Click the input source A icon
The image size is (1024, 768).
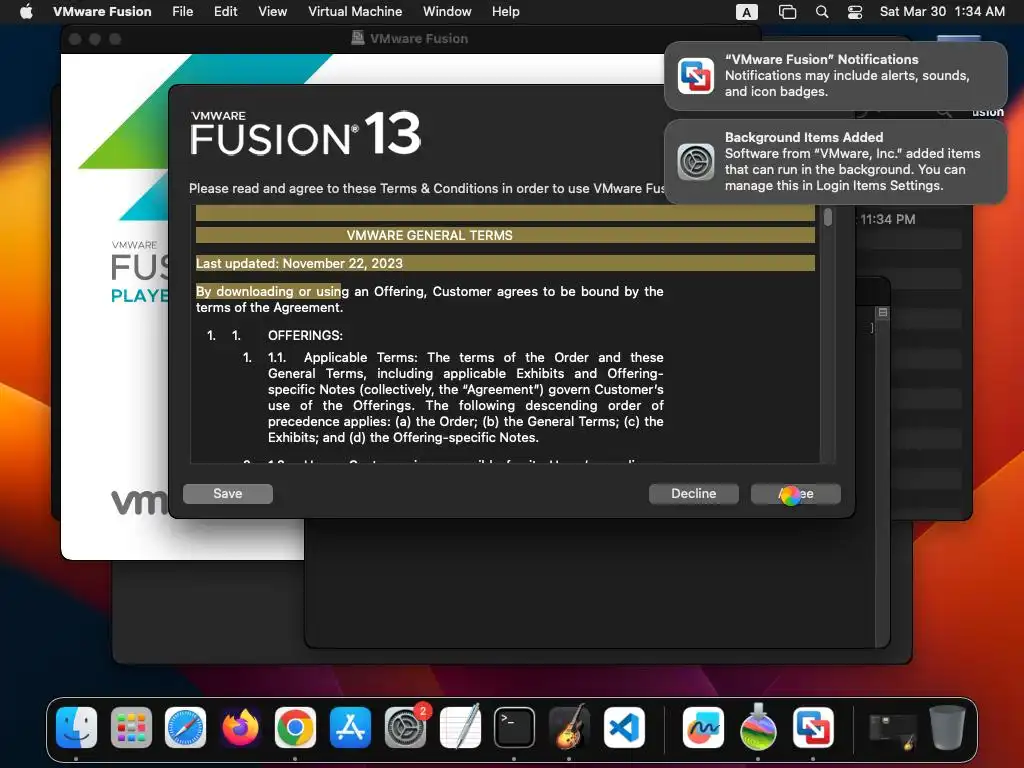pos(746,12)
